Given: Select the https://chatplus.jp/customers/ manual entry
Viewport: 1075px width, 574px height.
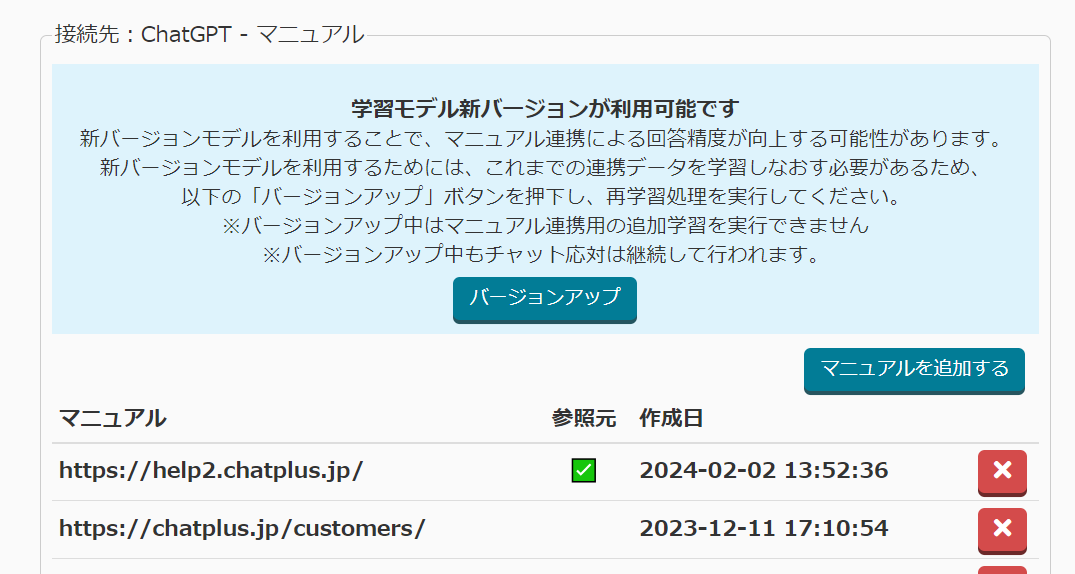Looking at the screenshot, I should click(242, 529).
